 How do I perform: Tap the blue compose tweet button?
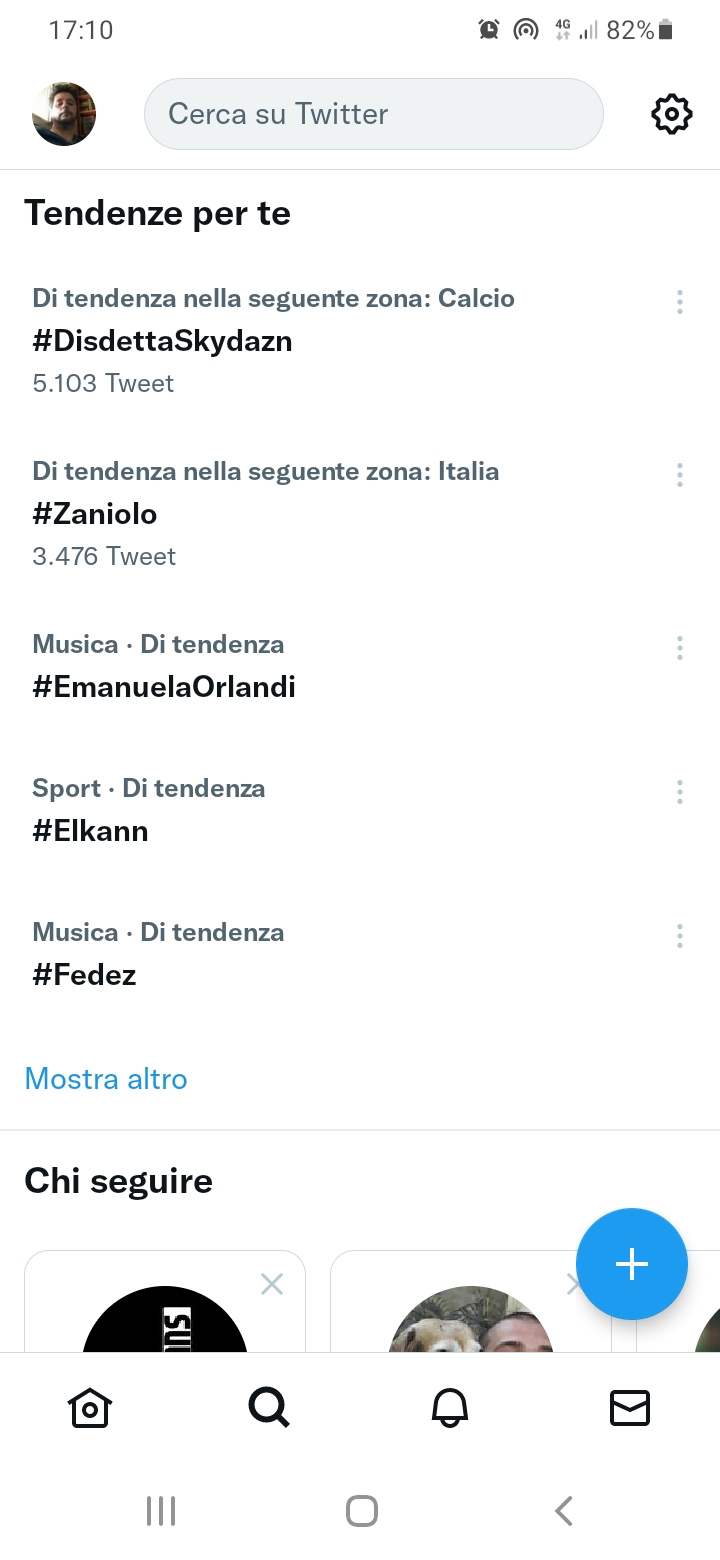pos(632,1264)
